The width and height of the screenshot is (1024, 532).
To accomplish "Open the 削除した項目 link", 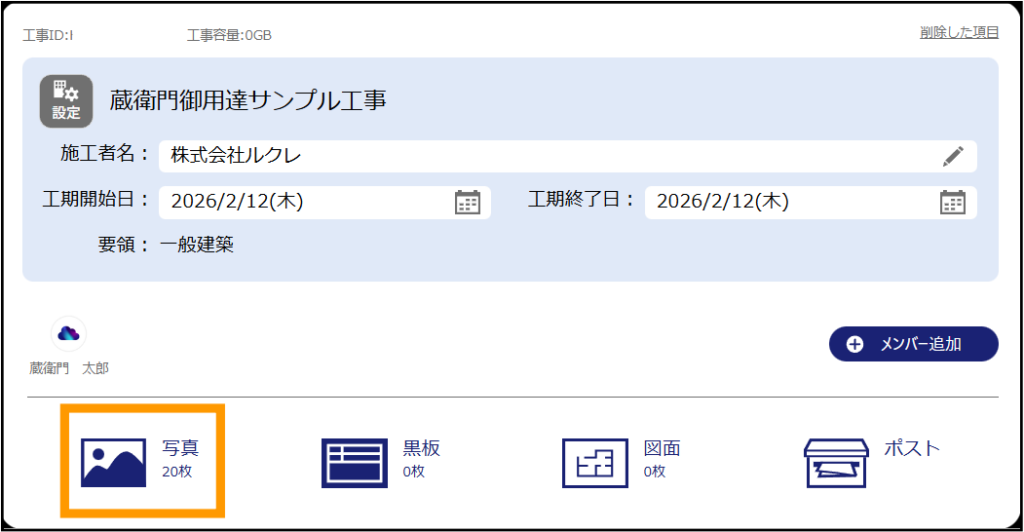I will pos(959,32).
